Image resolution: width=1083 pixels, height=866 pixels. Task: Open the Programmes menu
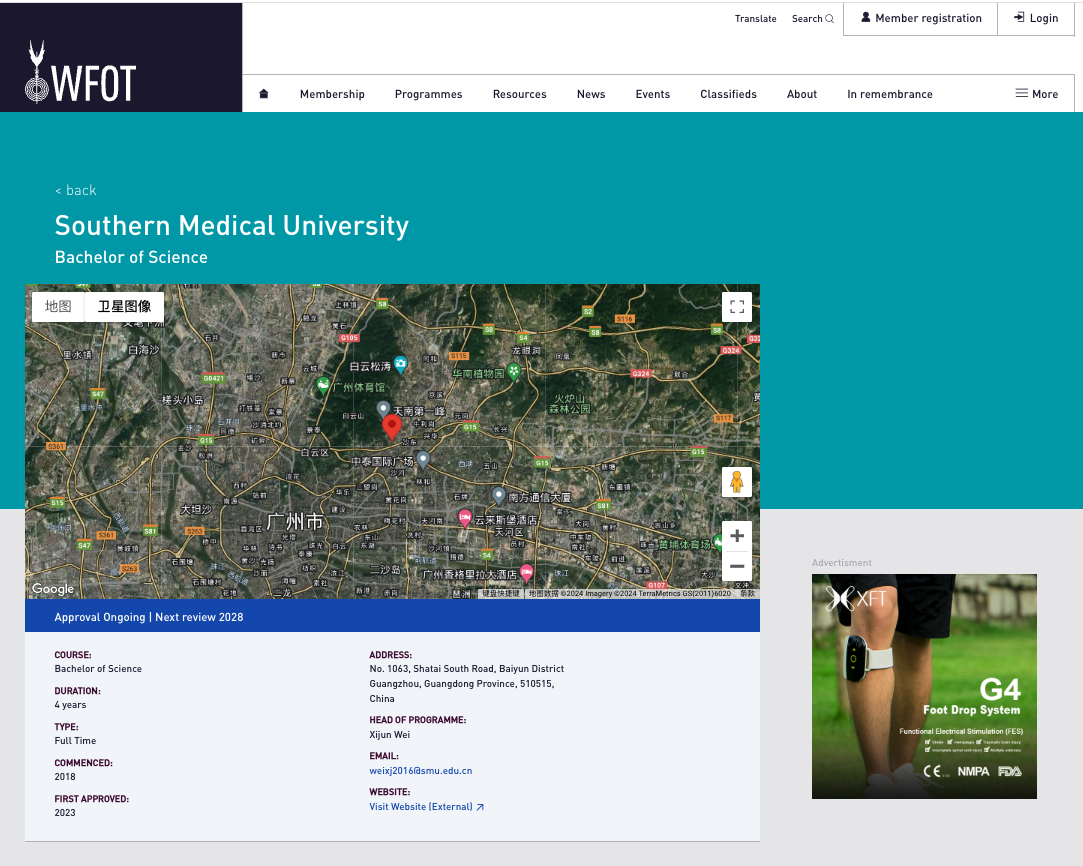tap(428, 94)
